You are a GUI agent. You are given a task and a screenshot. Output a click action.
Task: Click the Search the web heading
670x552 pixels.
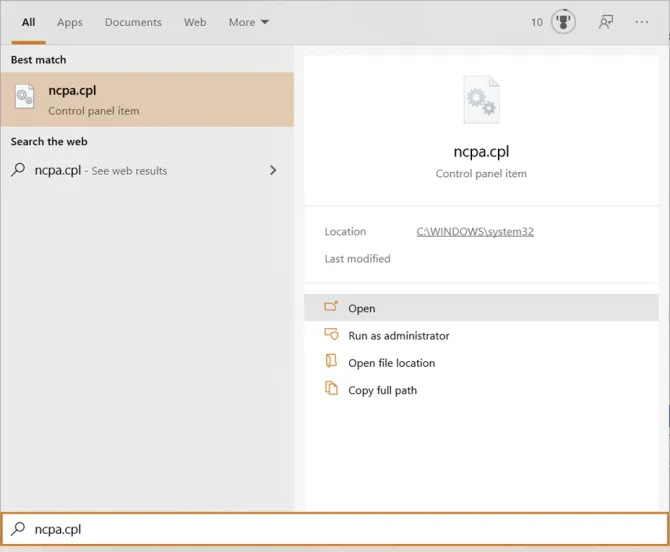pyautogui.click(x=49, y=141)
